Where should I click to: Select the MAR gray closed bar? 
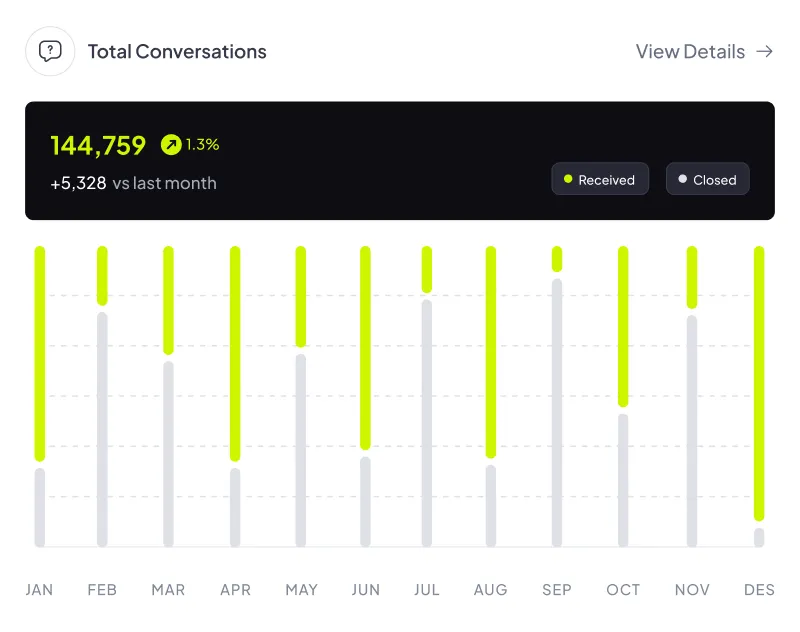168,453
